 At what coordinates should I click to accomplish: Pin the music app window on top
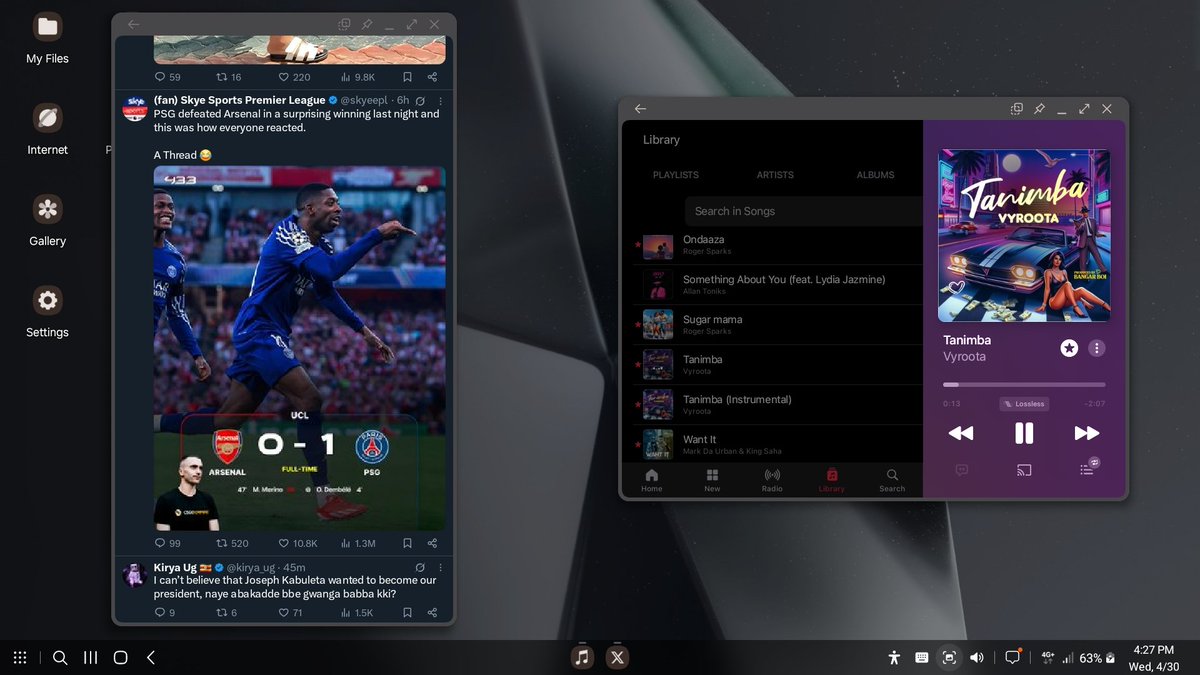click(1039, 109)
